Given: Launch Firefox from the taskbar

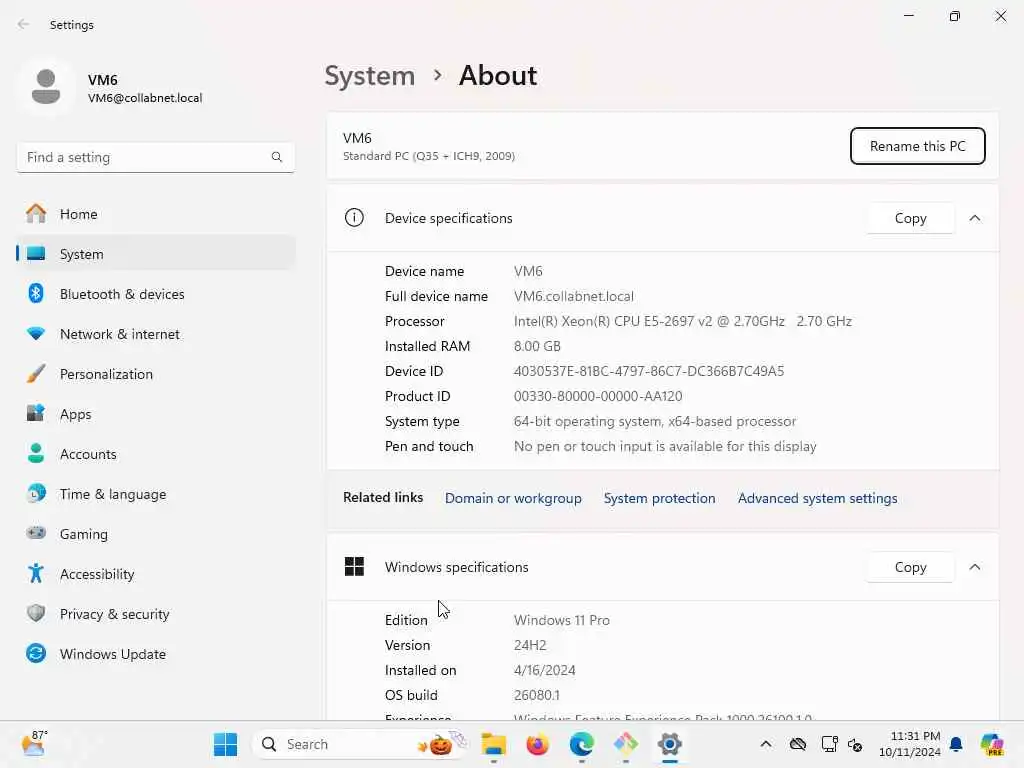Looking at the screenshot, I should click(537, 744).
